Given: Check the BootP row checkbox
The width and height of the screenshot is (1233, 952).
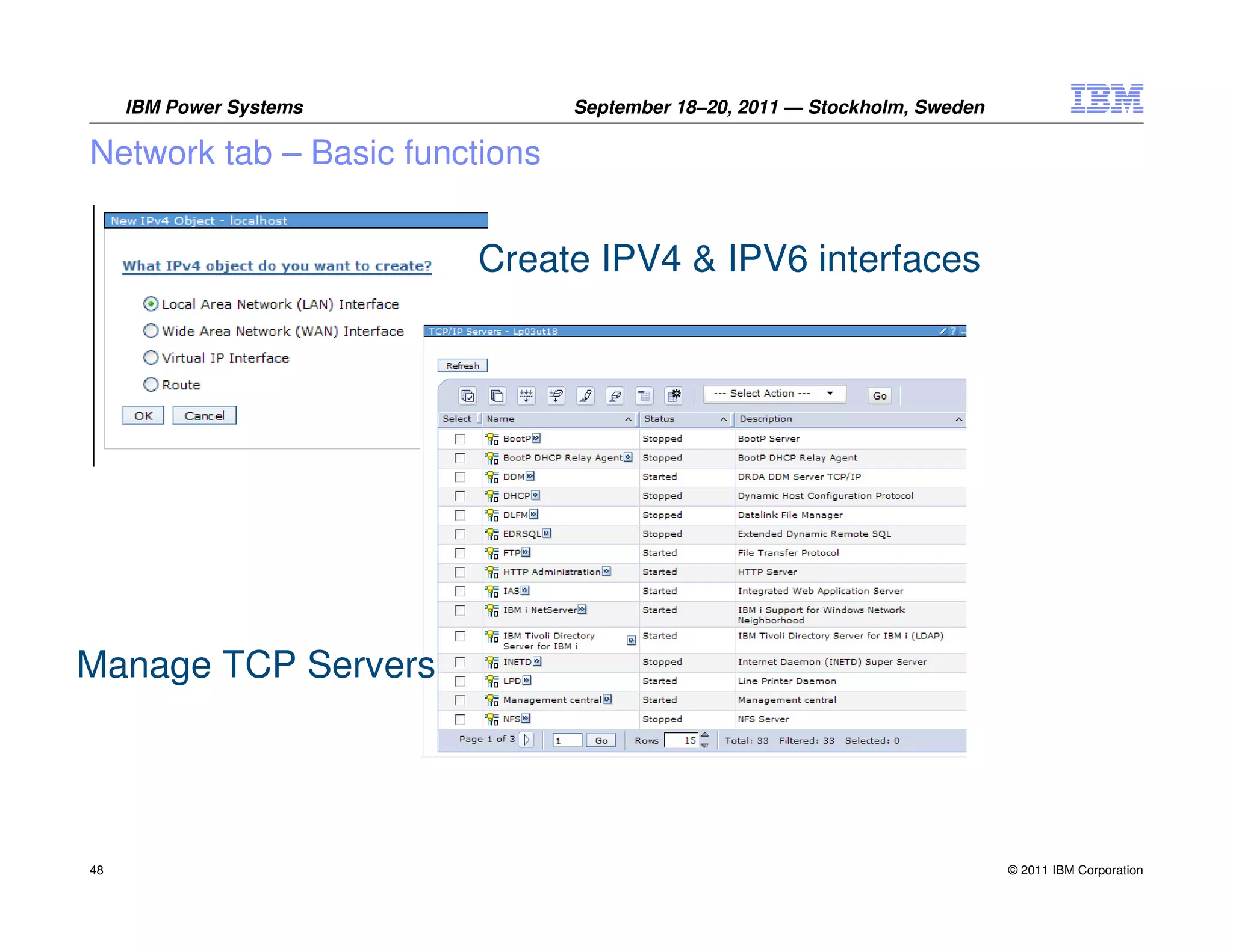Looking at the screenshot, I should click(460, 439).
